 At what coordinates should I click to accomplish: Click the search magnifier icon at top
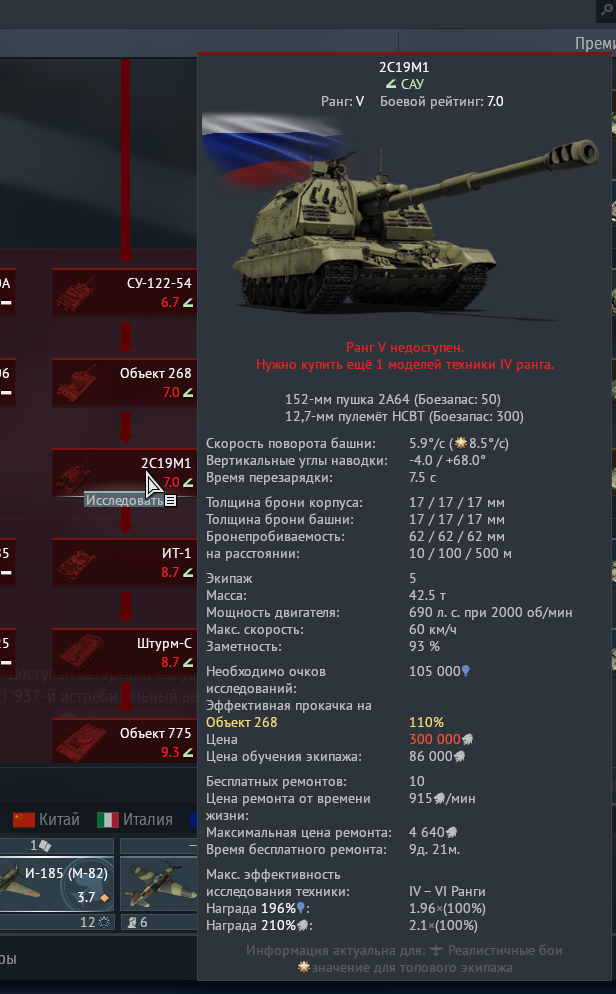click(606, 11)
